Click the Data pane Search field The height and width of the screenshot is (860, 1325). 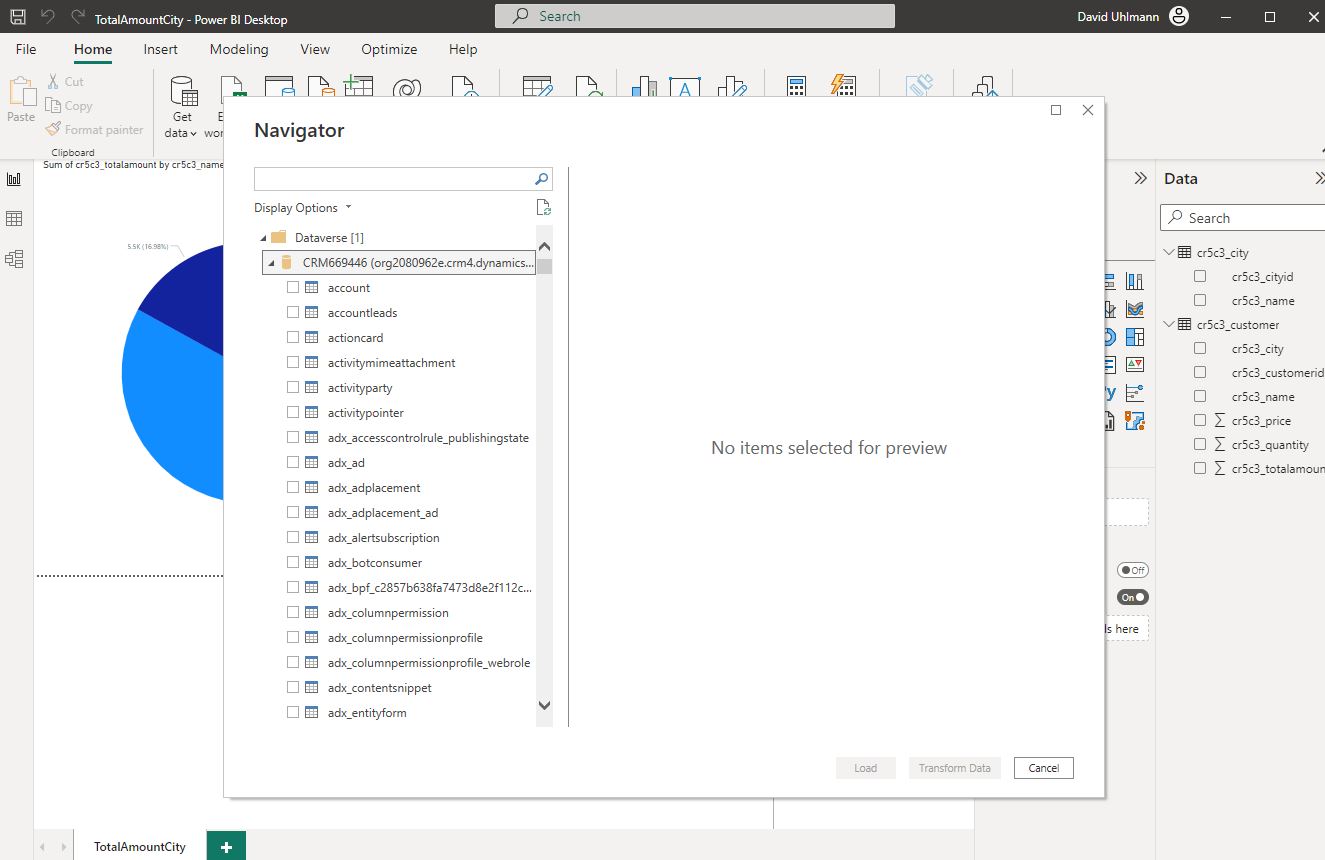pyautogui.click(x=1243, y=218)
